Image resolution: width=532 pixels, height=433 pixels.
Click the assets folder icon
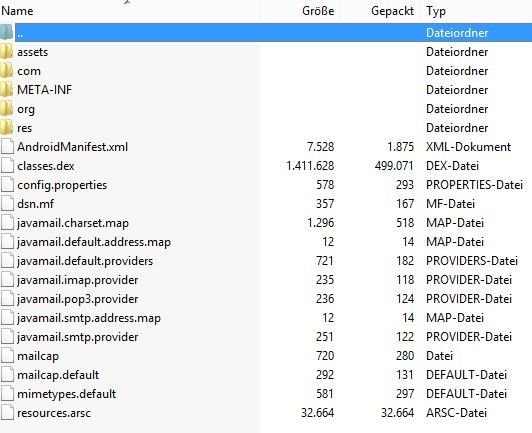(x=6, y=52)
